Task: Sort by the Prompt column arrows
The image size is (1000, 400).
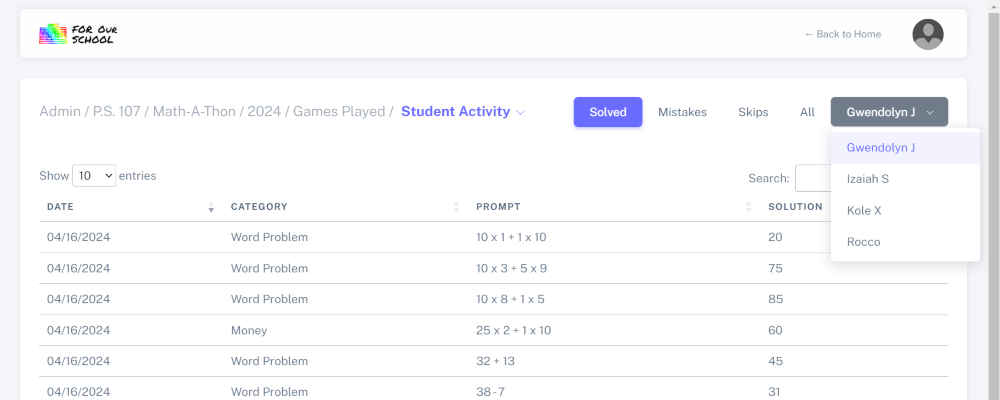Action: [x=748, y=207]
